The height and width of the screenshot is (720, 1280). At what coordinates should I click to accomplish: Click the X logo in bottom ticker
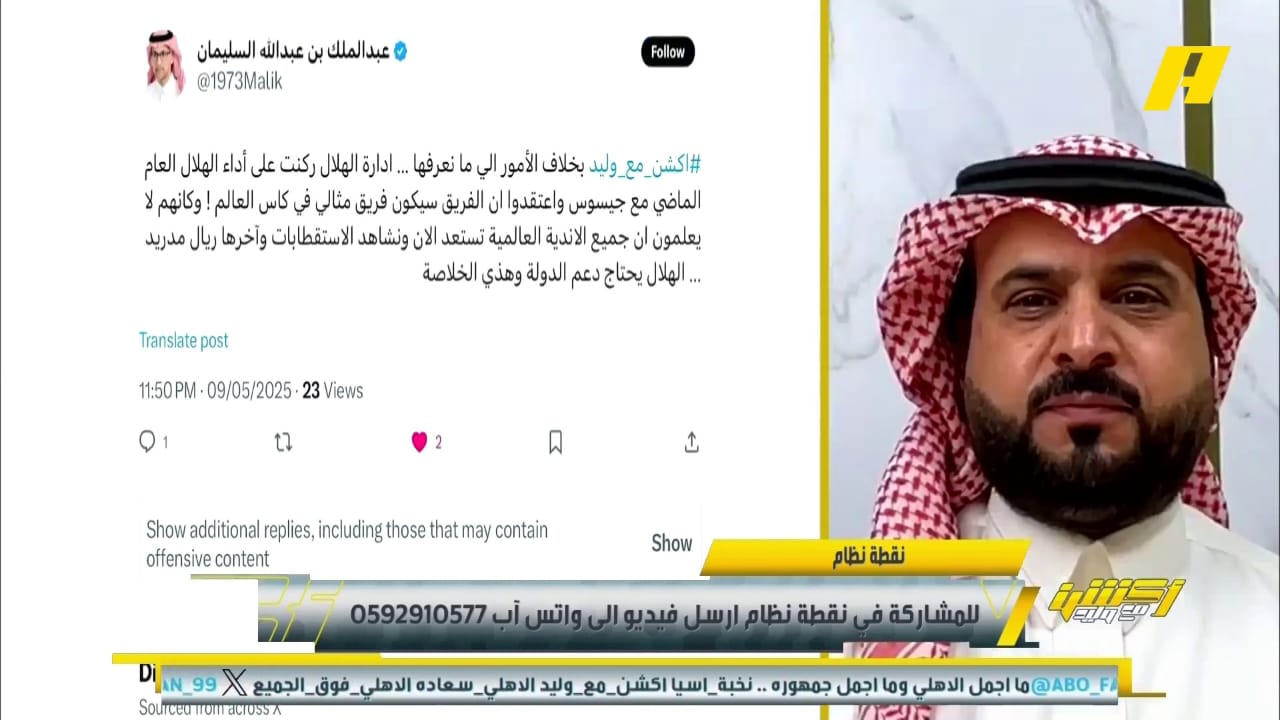[234, 685]
